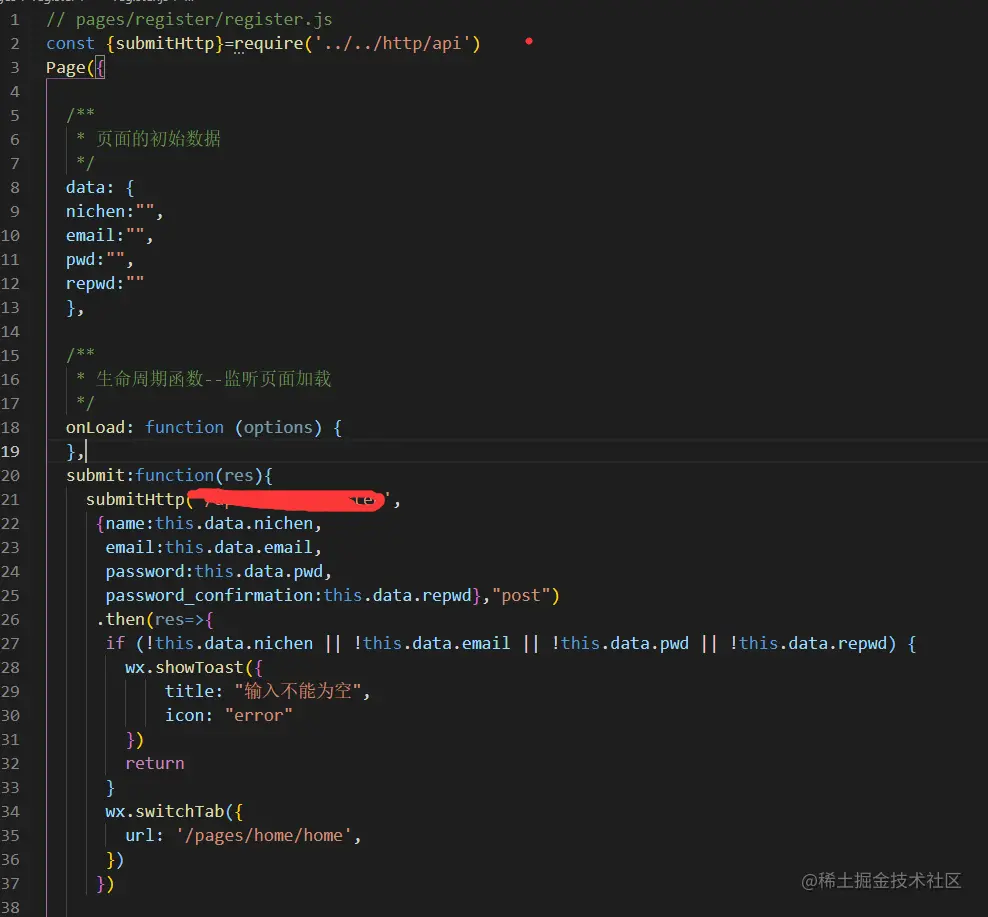This screenshot has height=917, width=988.
Task: Click "password:this.data.pwd" on line 24
Action: click(x=214, y=572)
